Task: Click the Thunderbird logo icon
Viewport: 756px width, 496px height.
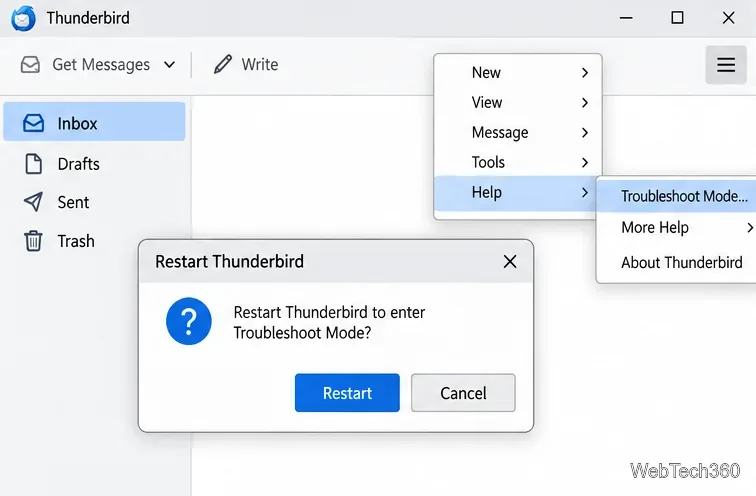Action: point(24,18)
